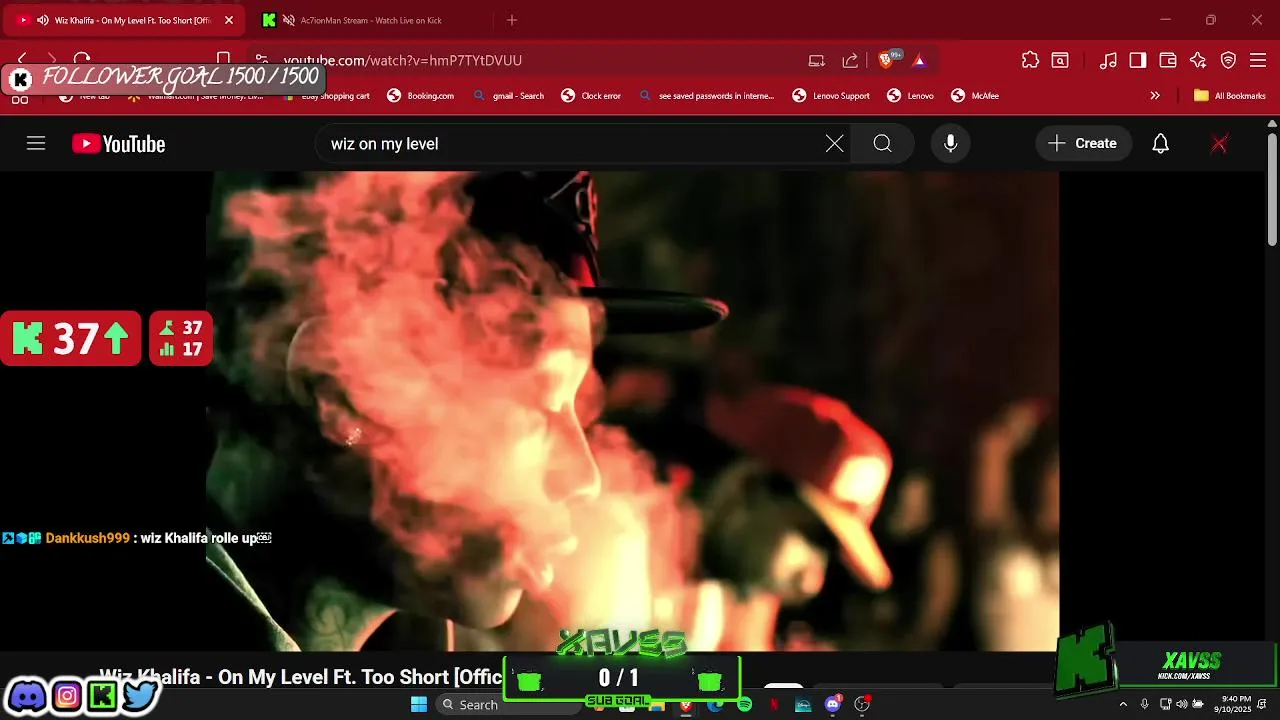
Task: Run the YouTube search via magnifier button
Action: click(882, 144)
